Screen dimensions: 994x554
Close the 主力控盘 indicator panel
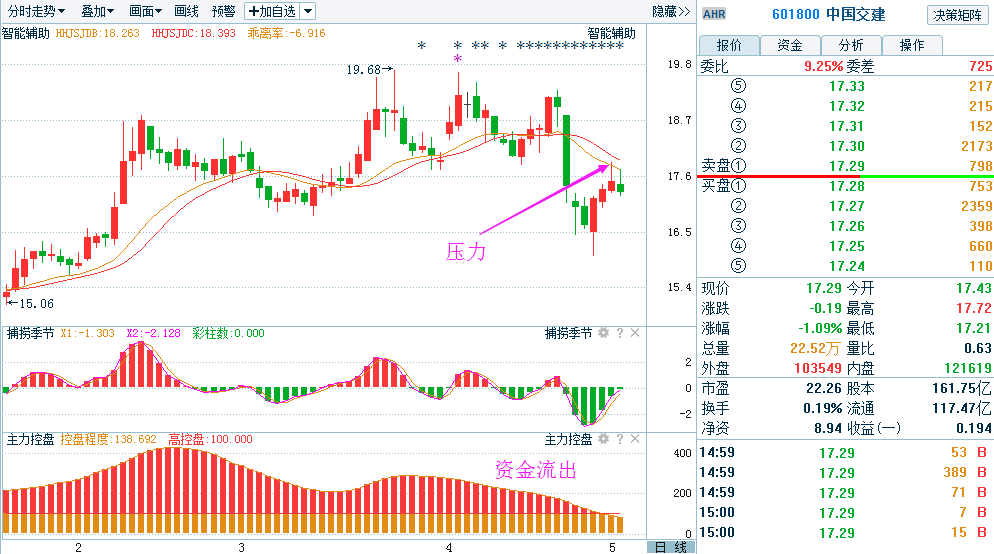click(635, 439)
